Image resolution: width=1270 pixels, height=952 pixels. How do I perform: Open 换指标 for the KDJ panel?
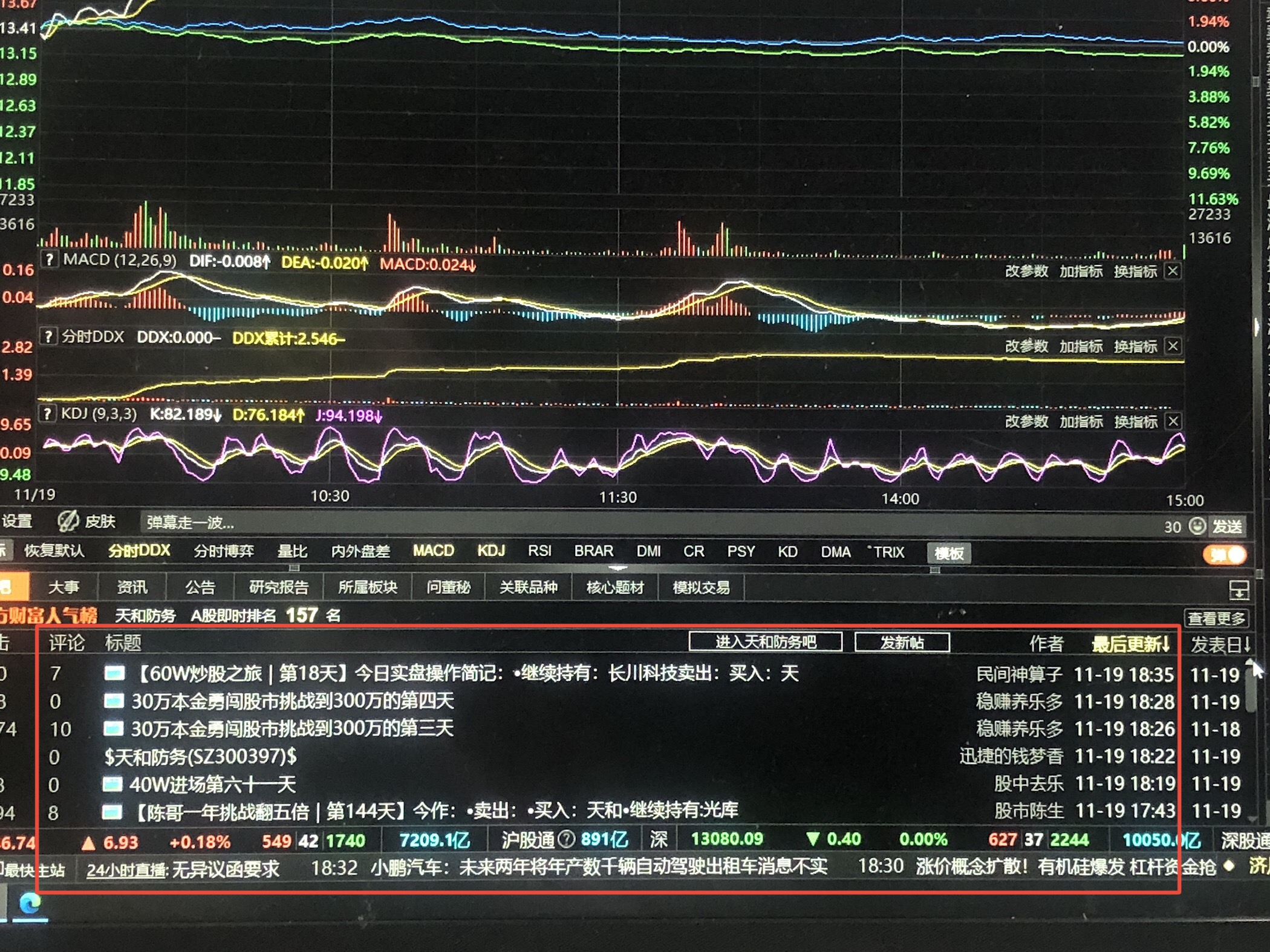(1135, 421)
